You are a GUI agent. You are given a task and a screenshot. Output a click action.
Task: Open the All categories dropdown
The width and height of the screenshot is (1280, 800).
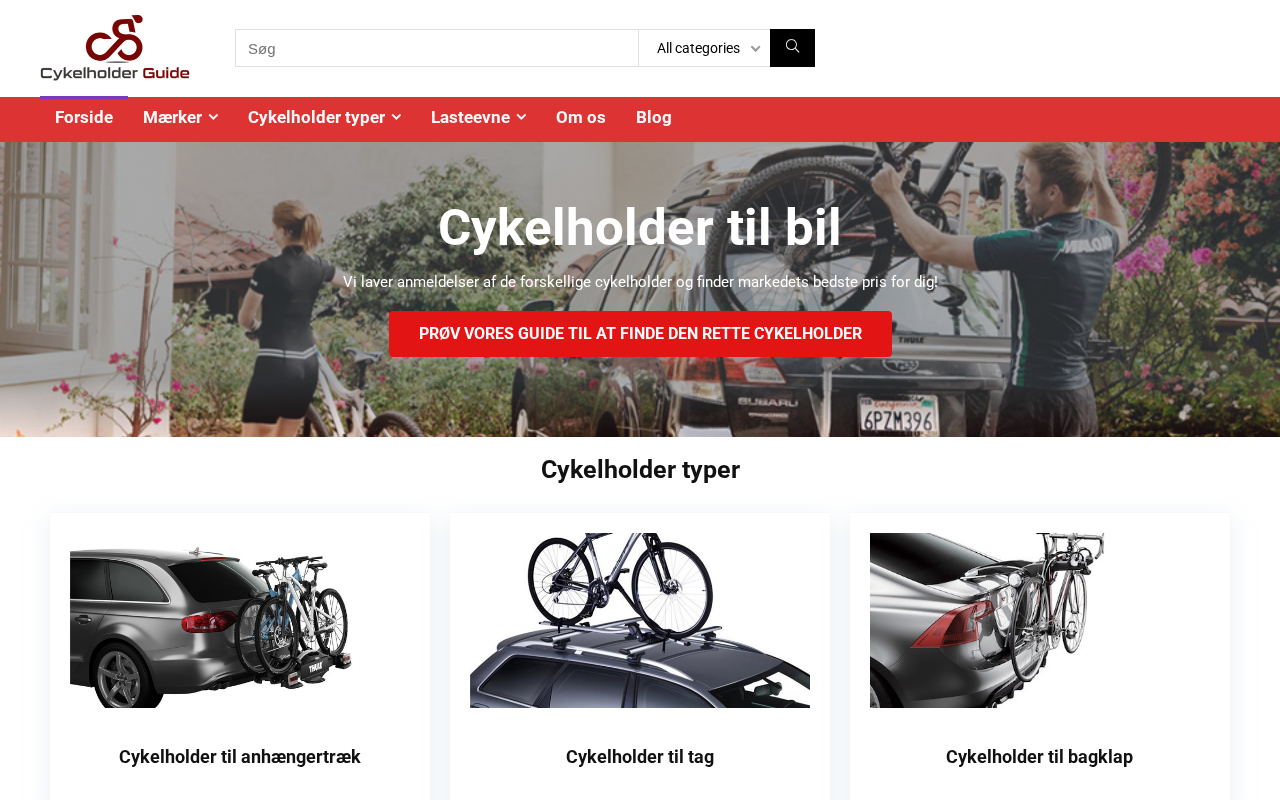point(704,48)
